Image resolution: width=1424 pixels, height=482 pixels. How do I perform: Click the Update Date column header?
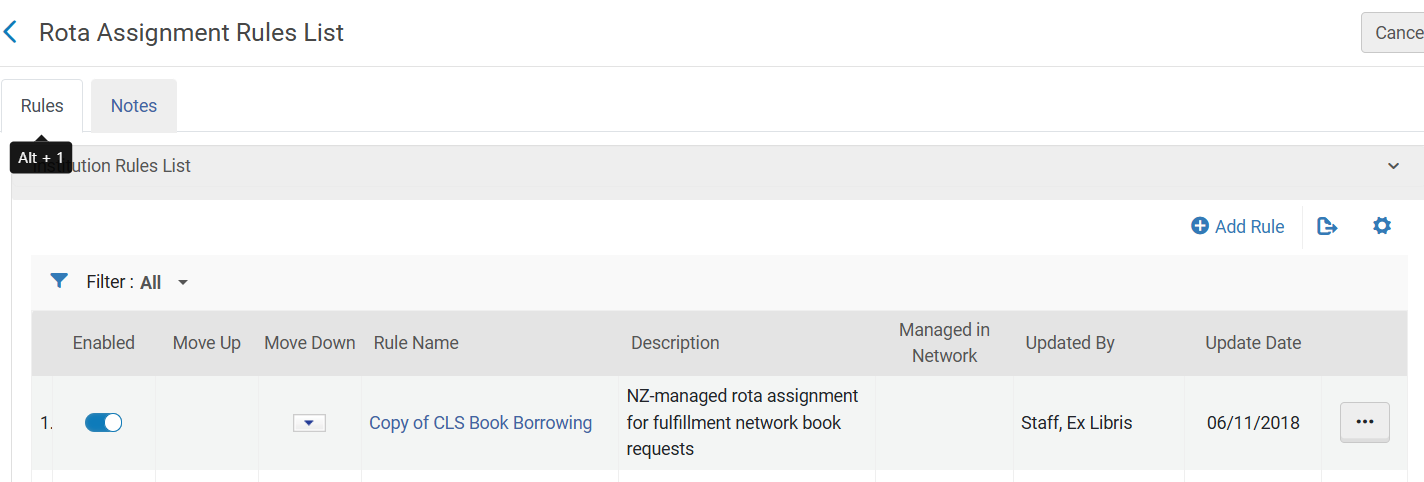click(x=1253, y=343)
